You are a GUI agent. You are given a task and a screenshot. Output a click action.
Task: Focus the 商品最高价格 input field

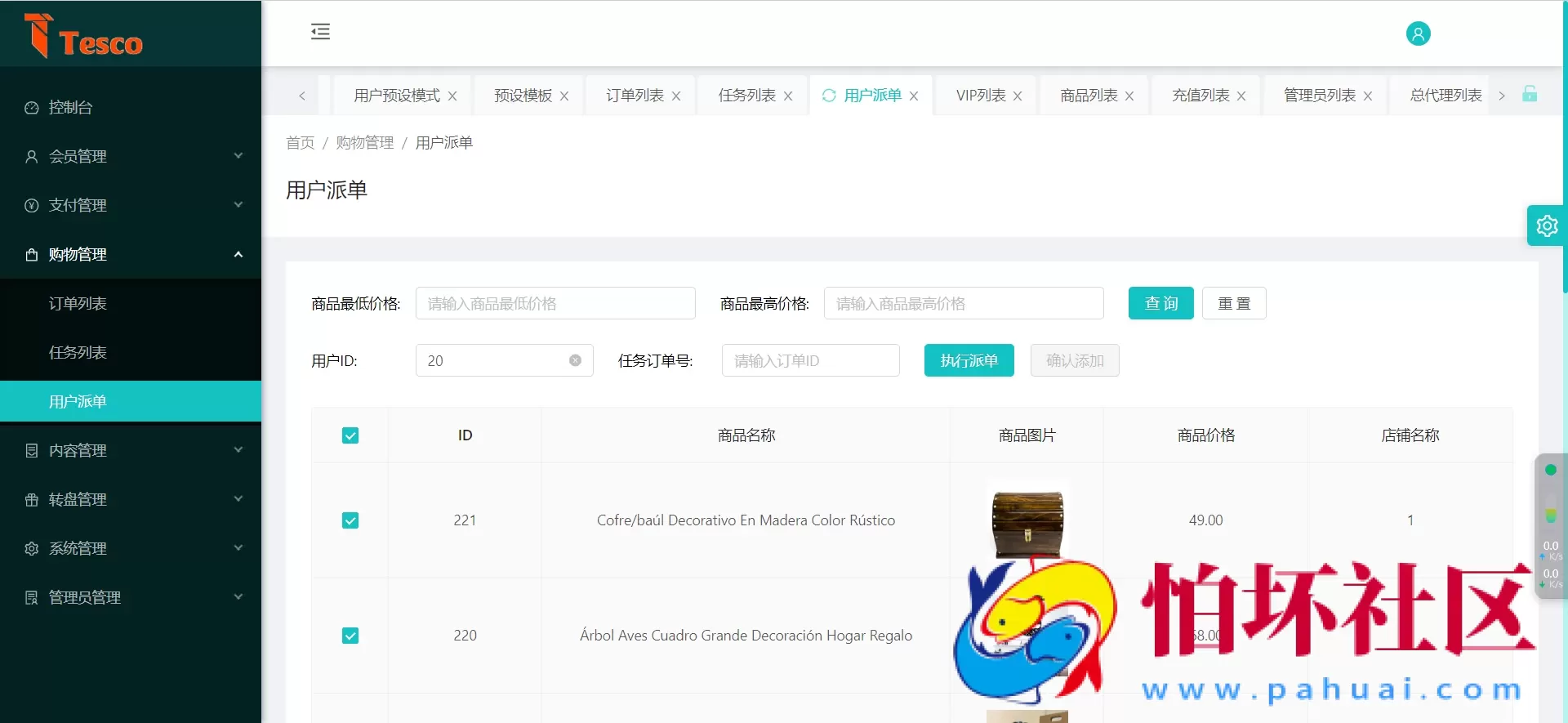pos(964,303)
